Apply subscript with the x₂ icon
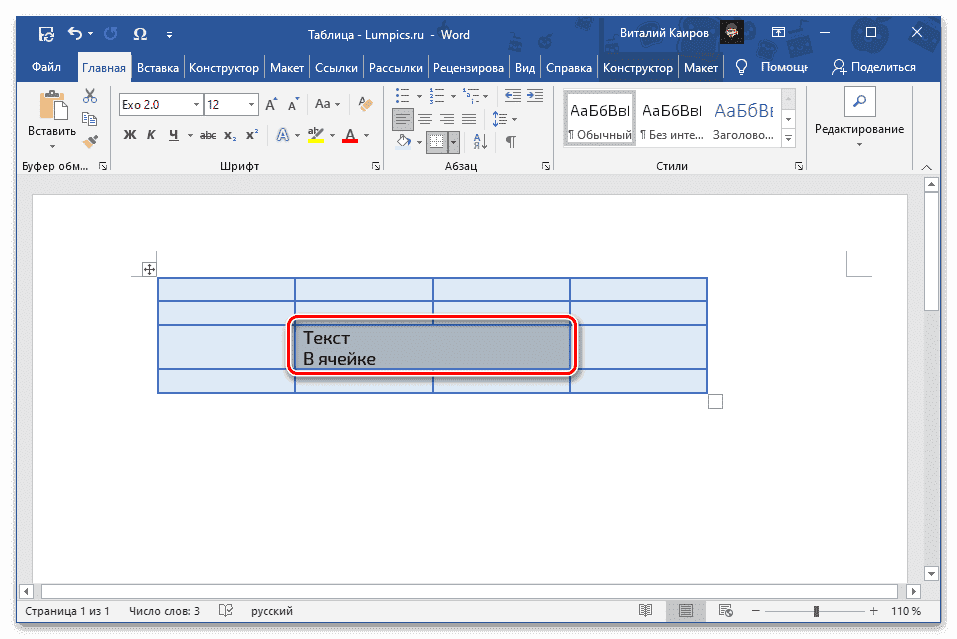Image resolution: width=957 pixels, height=639 pixels. (228, 134)
